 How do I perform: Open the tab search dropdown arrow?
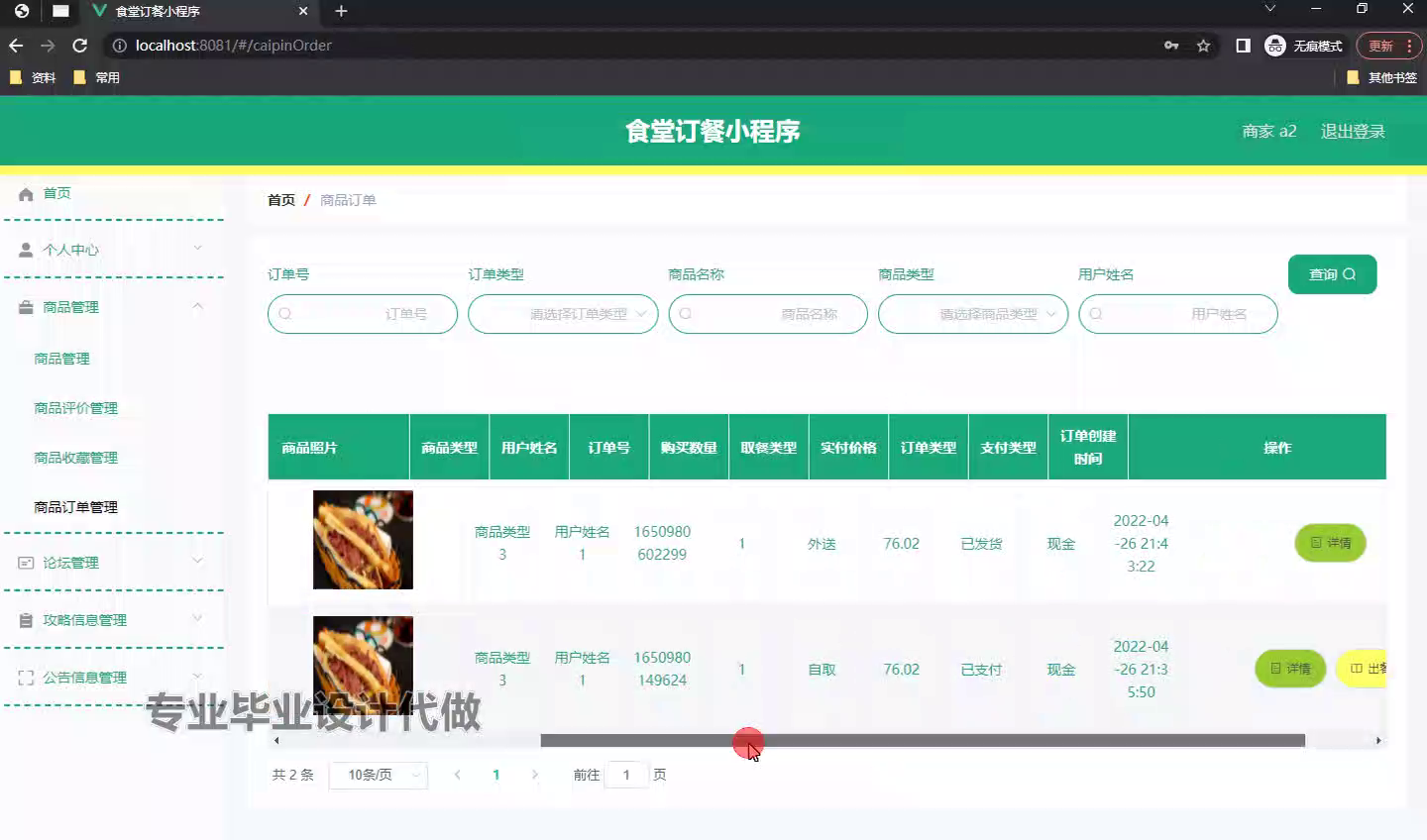click(x=1269, y=9)
